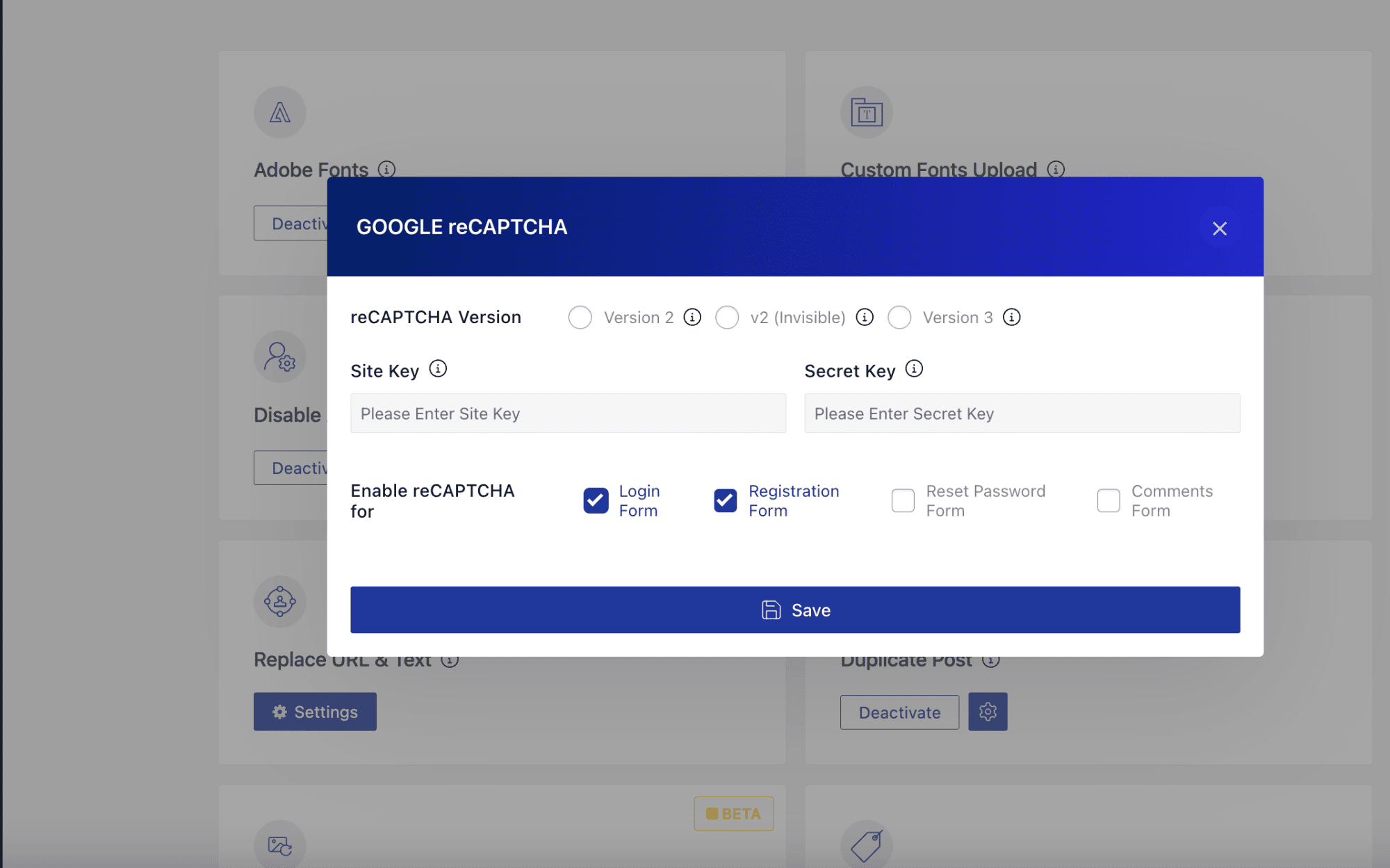The image size is (1390, 868).
Task: Click the Custom Fonts Upload card icon
Action: 866,112
